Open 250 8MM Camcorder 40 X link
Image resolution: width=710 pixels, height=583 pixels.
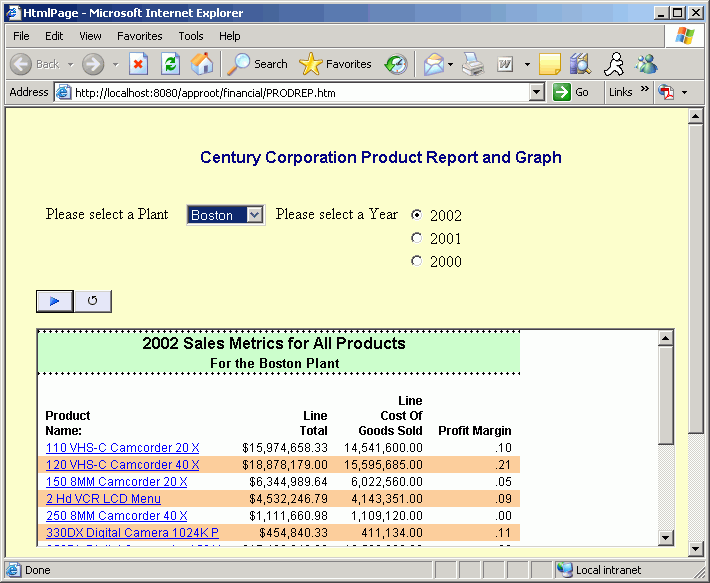pyautogui.click(x=116, y=516)
